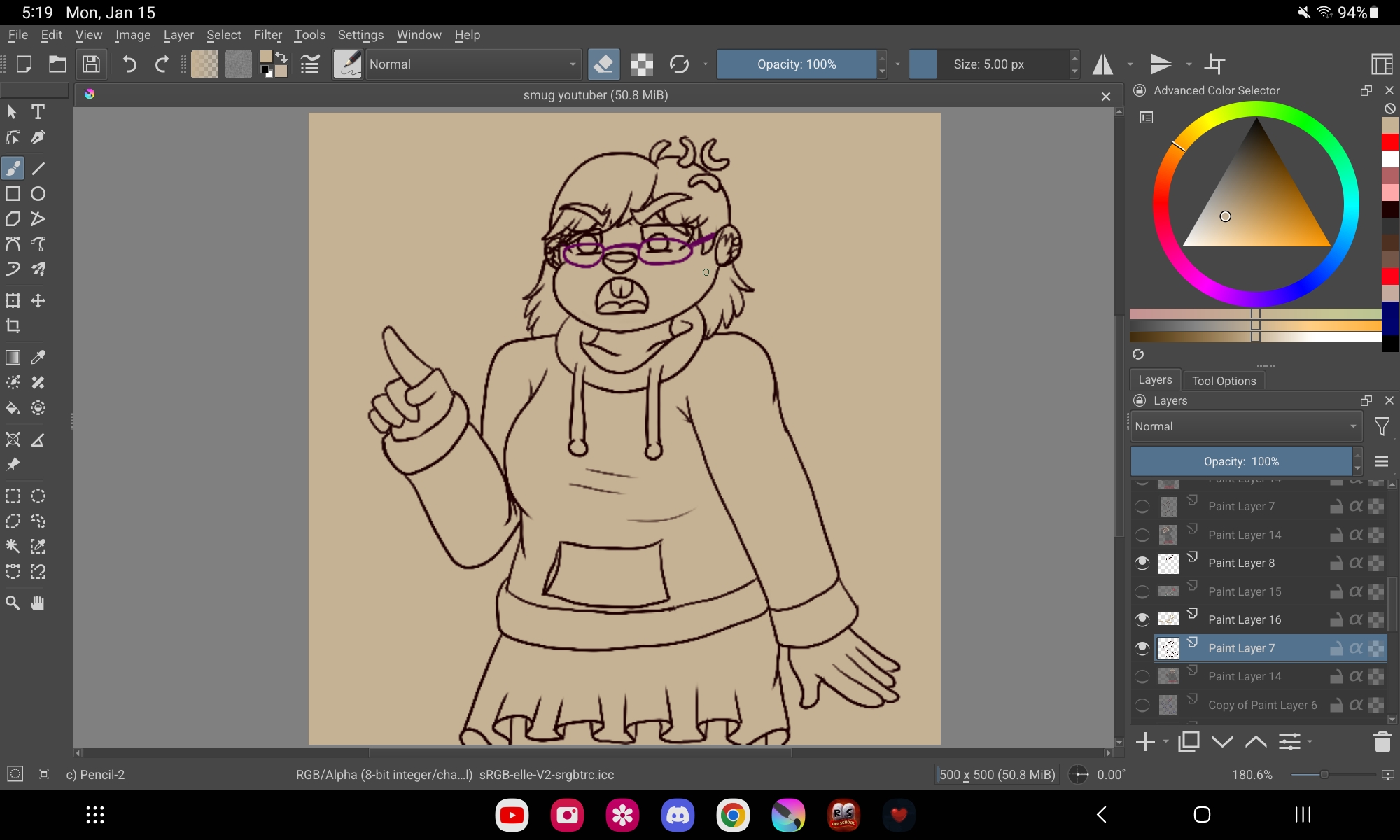The width and height of the screenshot is (1400, 840).
Task: Show the Paint Layer 15 layer
Action: click(1142, 591)
